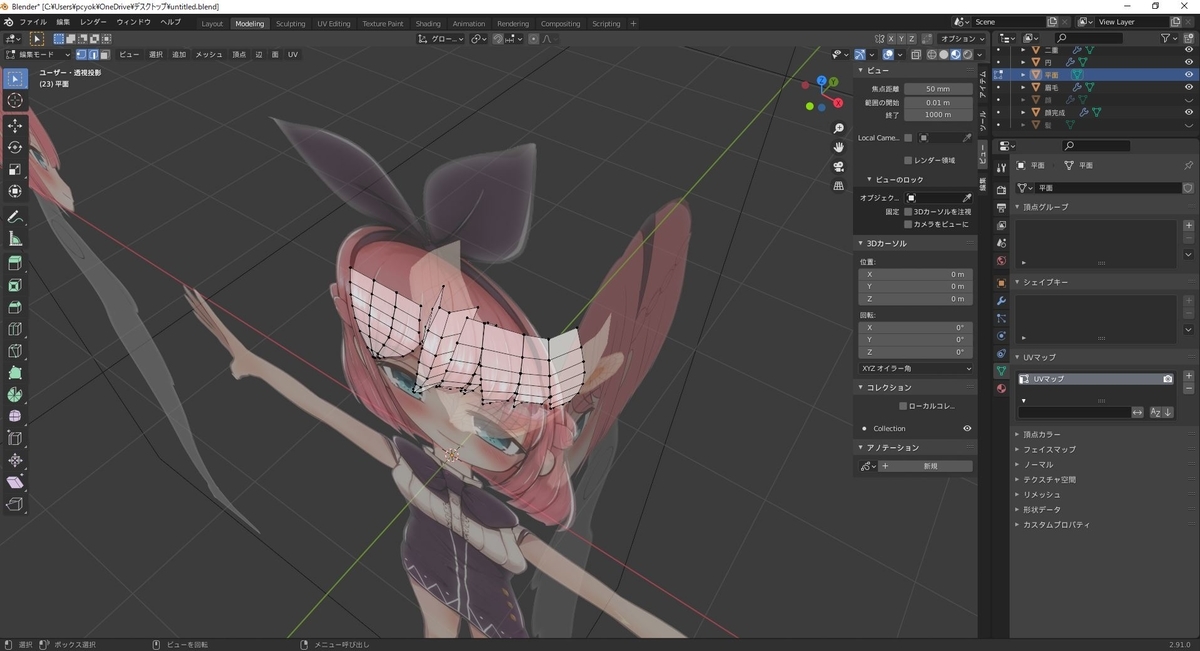
Task: Select the Edge Slide tool
Action: pyautogui.click(x=15, y=438)
